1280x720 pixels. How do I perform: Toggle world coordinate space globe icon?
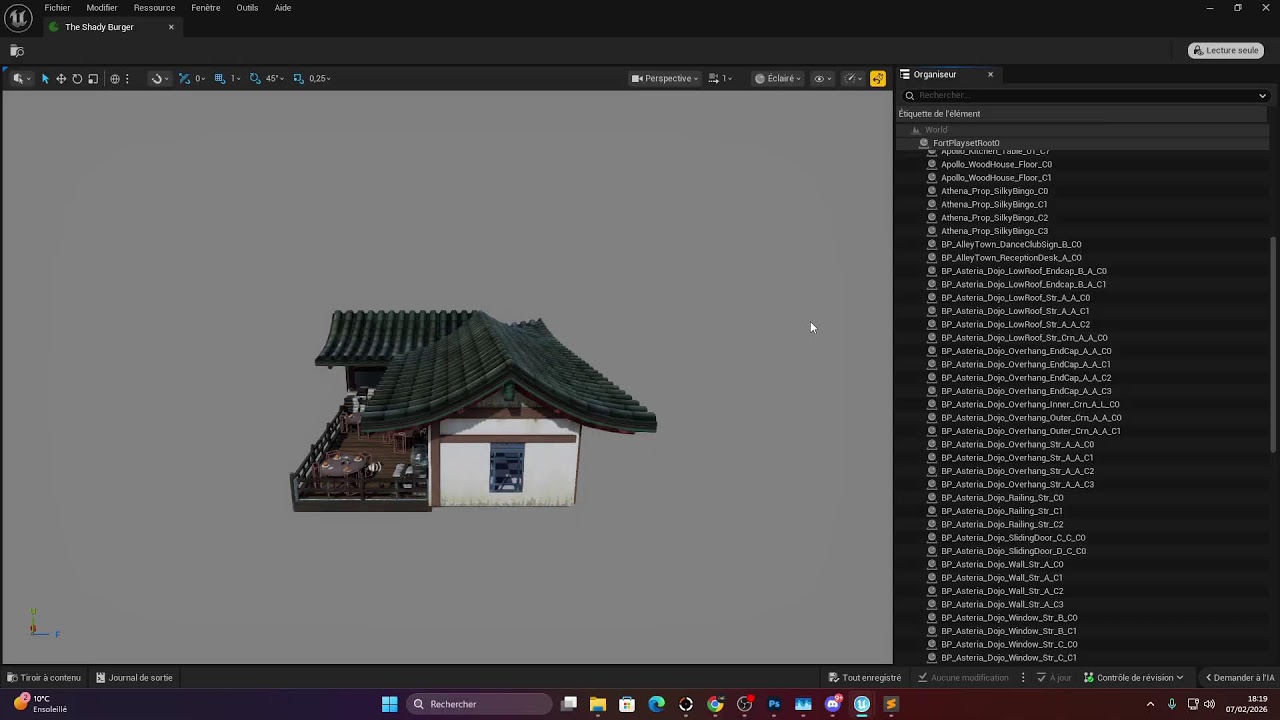tap(115, 78)
